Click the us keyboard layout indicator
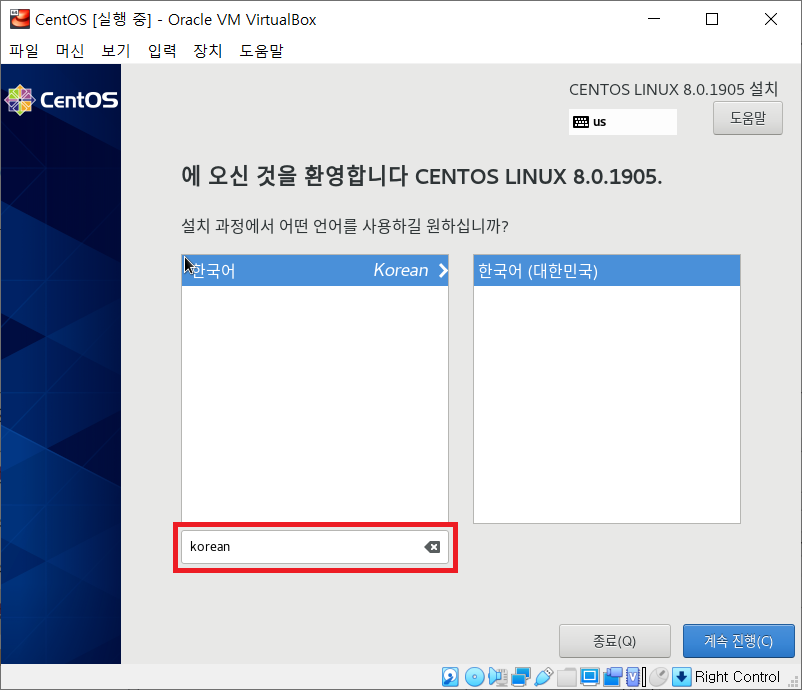The height and width of the screenshot is (690, 802). [623, 122]
